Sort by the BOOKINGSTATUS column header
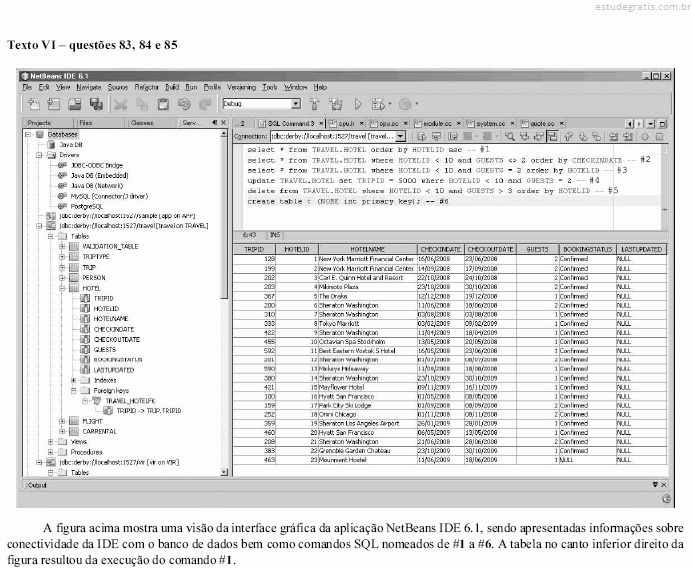Screen dimensions: 692x568 pos(587,249)
